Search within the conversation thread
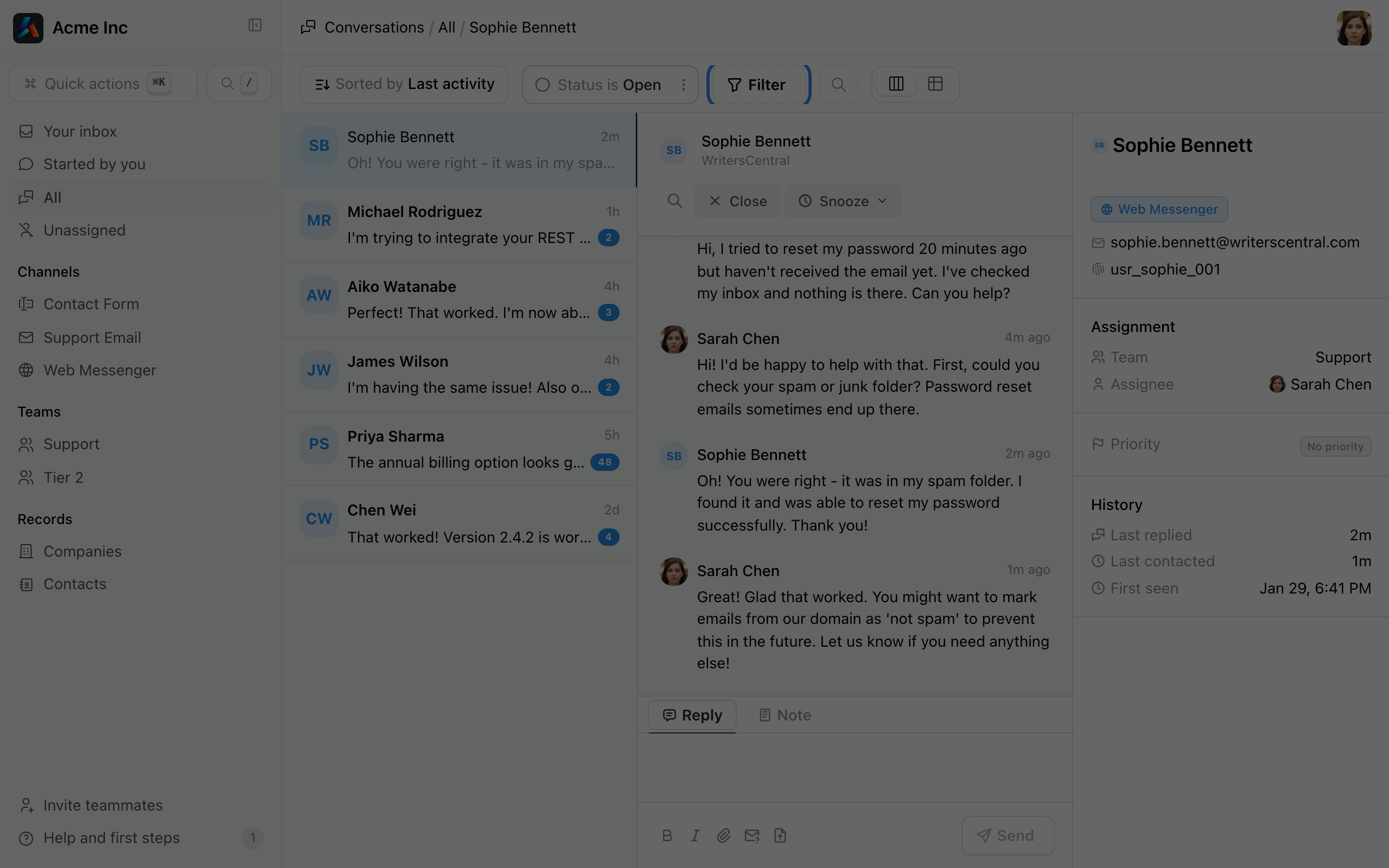Screen dimensions: 1389x868 [675, 201]
